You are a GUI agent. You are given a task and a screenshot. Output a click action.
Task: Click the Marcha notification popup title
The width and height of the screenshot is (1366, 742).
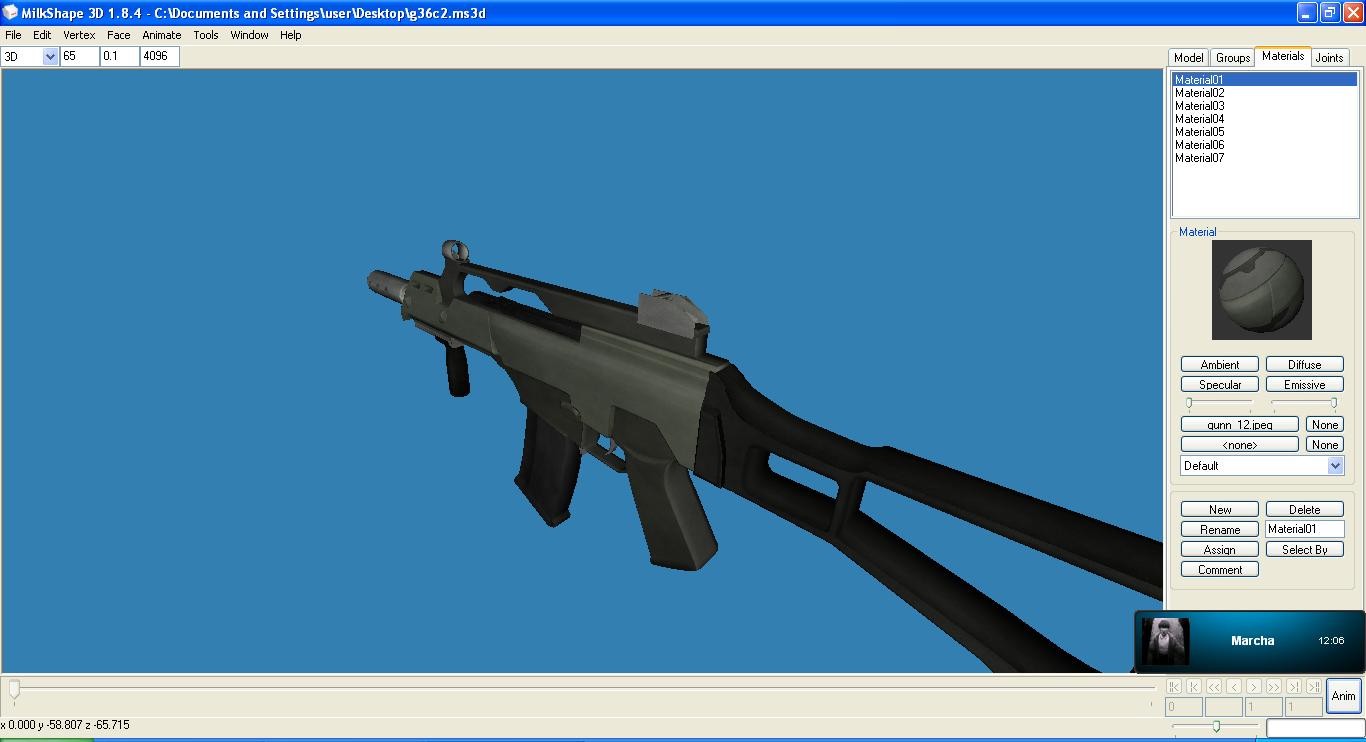click(1252, 641)
